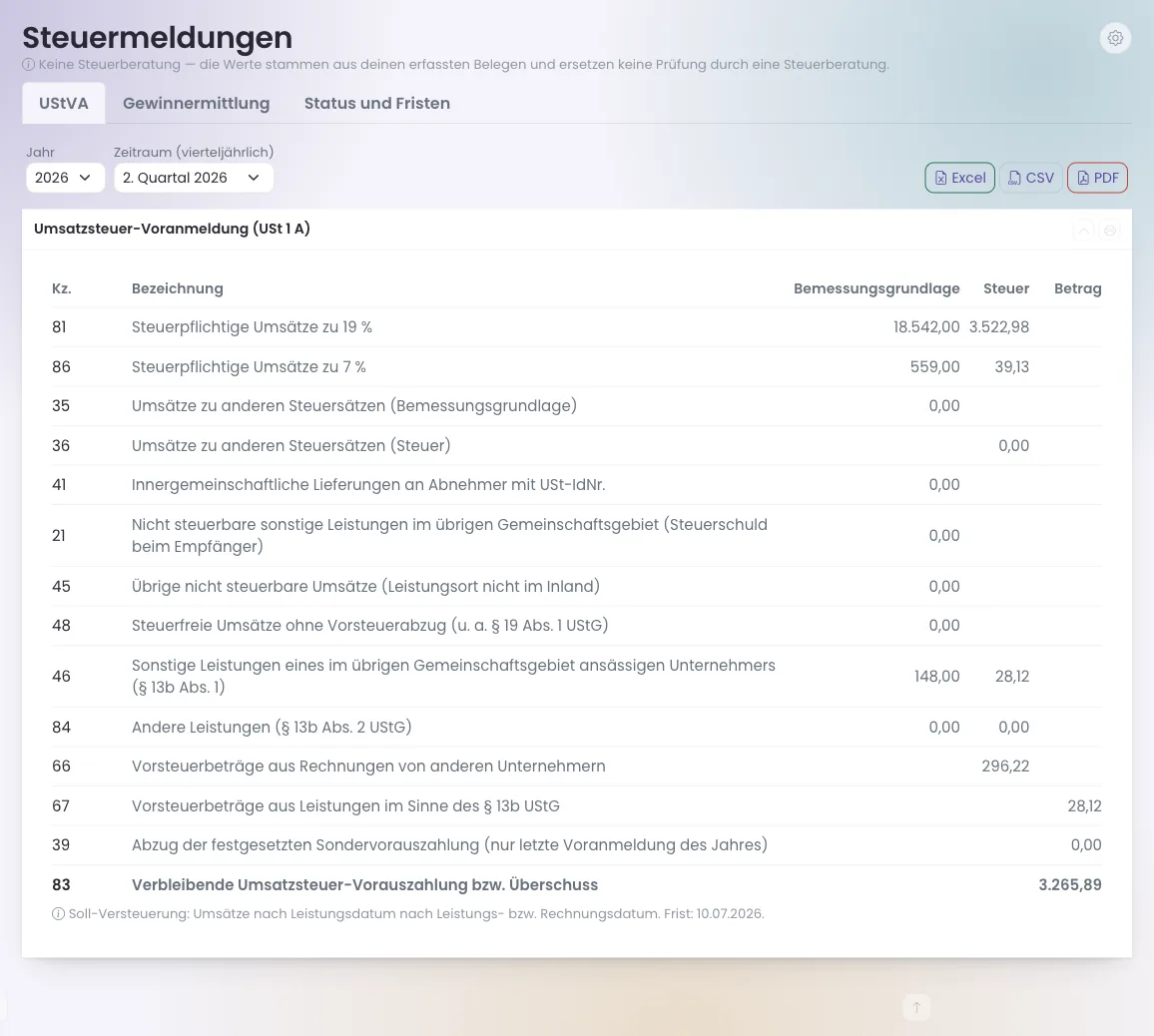Click the Steuer value 39,13
The width and height of the screenshot is (1154, 1036).
tap(1012, 367)
